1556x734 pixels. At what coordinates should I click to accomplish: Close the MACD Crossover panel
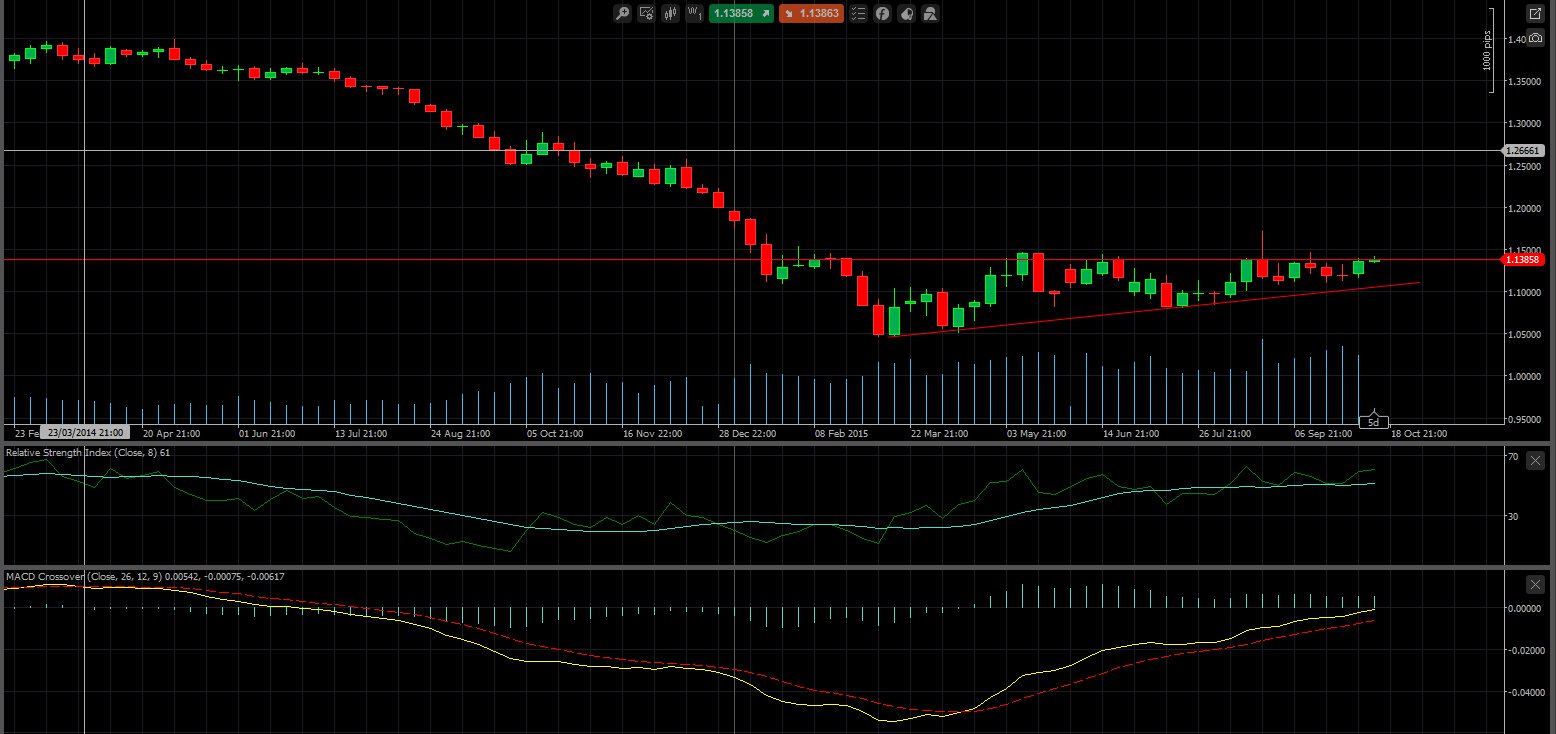(1535, 583)
